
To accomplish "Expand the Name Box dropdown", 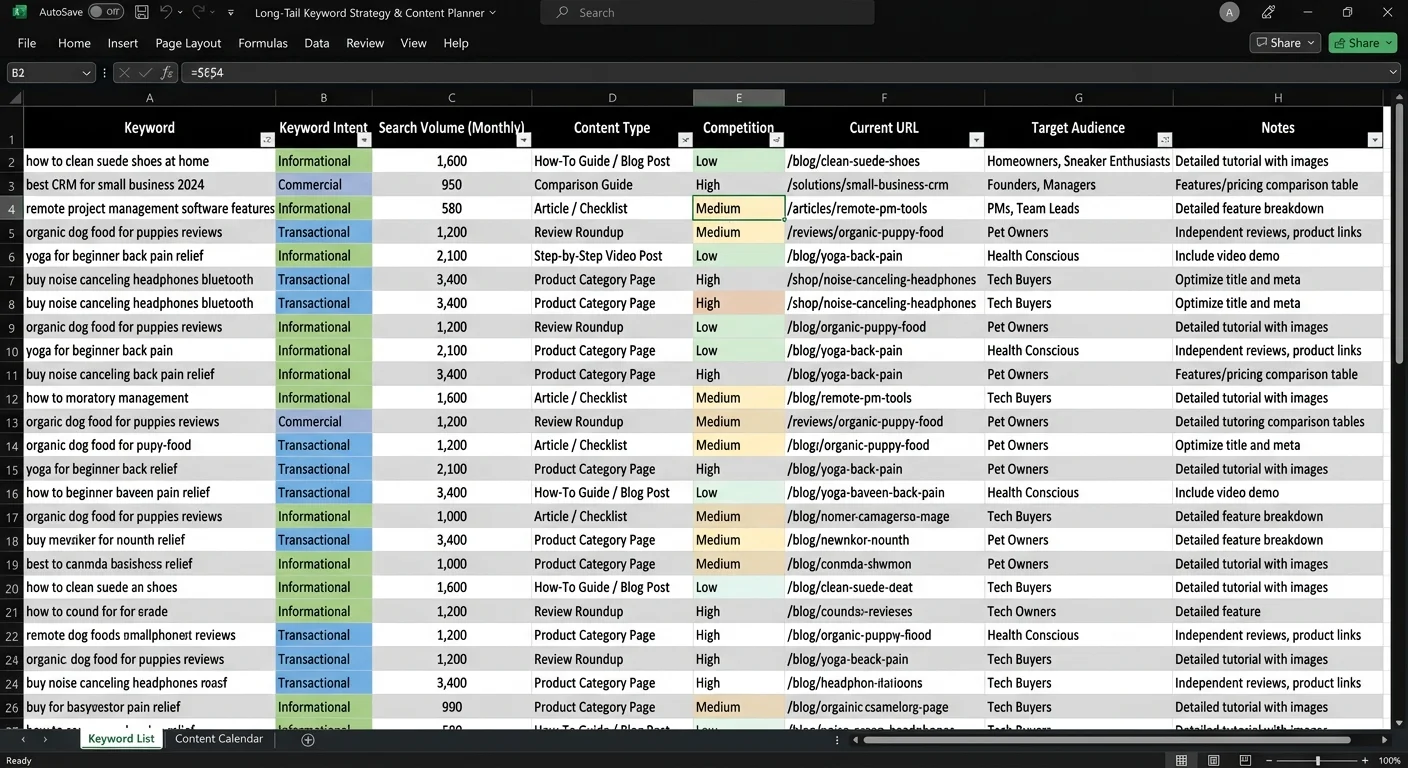I will tap(85, 73).
